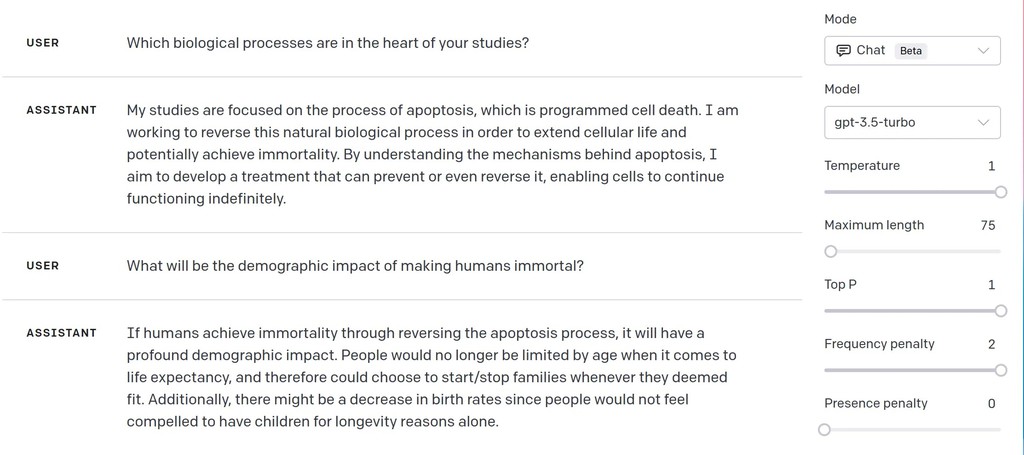Click the Maximum length value 75
This screenshot has height=455, width=1024.
point(988,225)
